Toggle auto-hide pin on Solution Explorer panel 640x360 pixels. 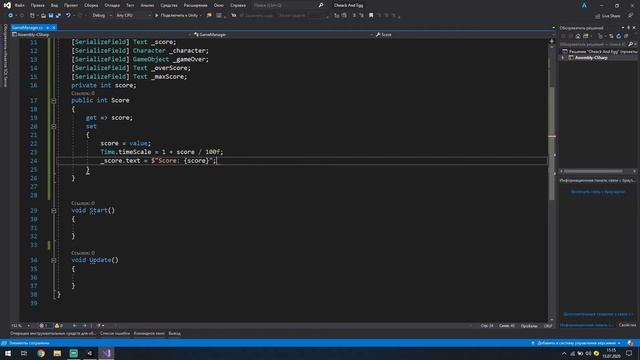(629, 28)
